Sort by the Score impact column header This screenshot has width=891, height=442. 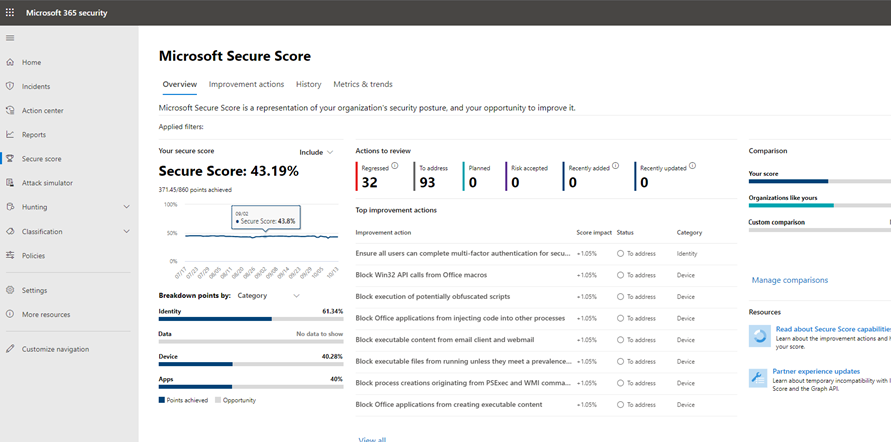pos(594,232)
